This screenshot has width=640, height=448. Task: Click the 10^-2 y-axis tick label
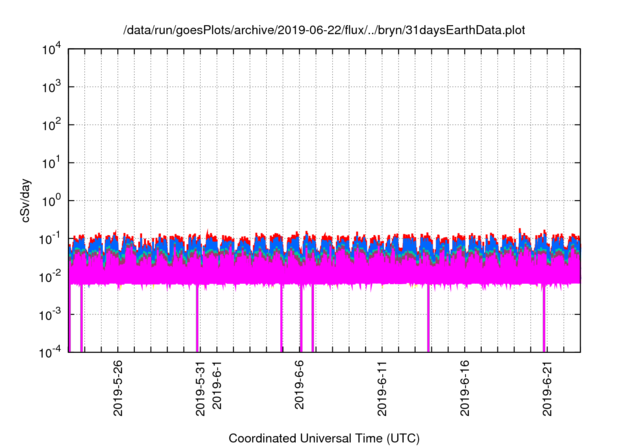[x=51, y=277]
